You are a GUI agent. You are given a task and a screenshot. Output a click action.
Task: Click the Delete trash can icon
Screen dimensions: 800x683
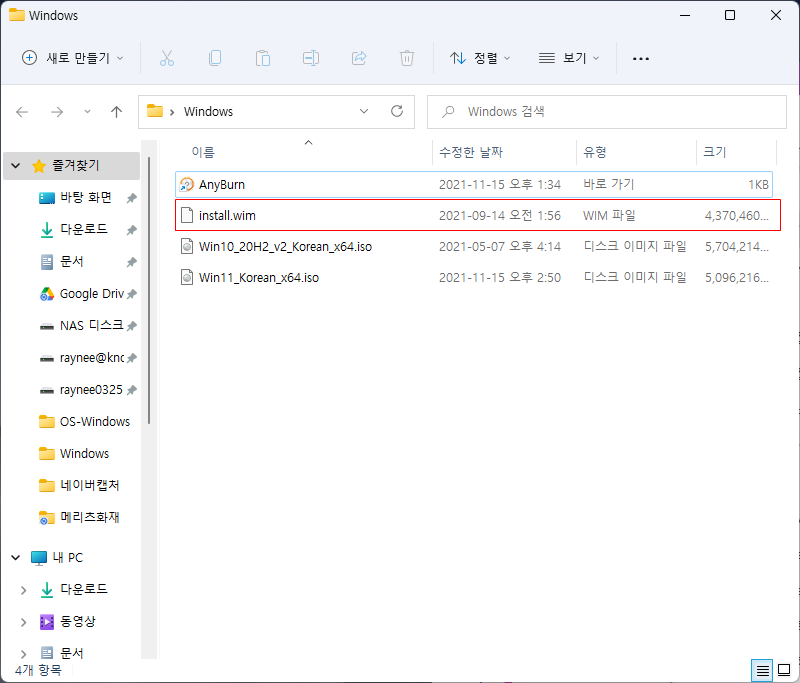(x=407, y=58)
